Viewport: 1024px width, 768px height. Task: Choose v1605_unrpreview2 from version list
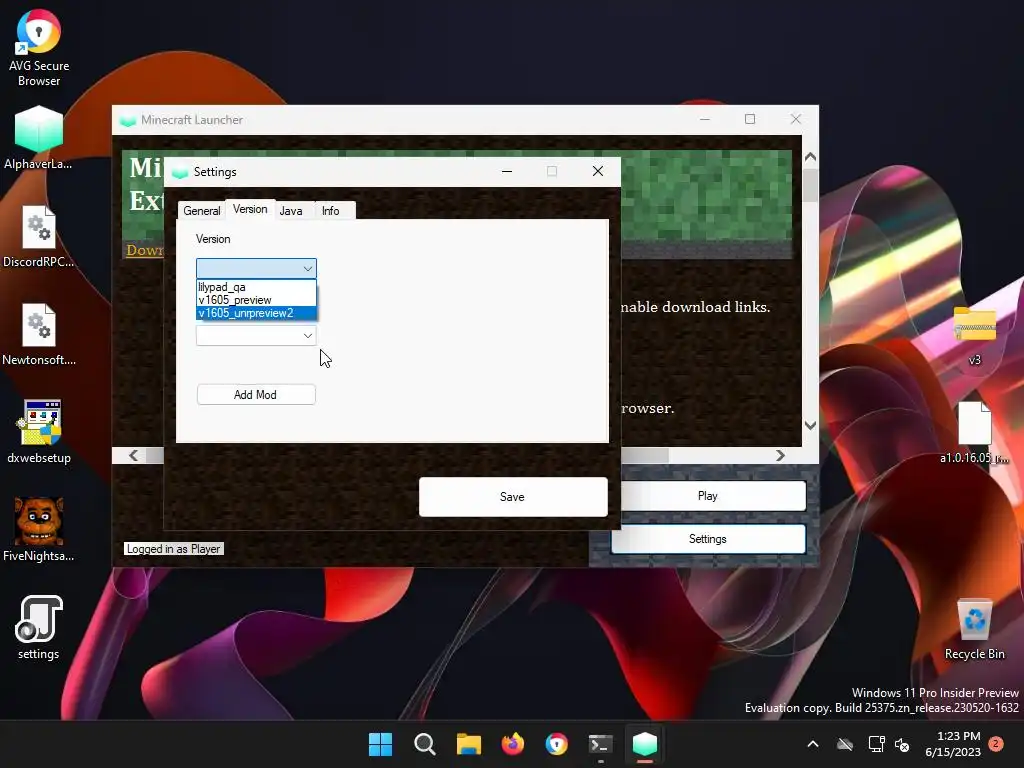click(x=256, y=313)
